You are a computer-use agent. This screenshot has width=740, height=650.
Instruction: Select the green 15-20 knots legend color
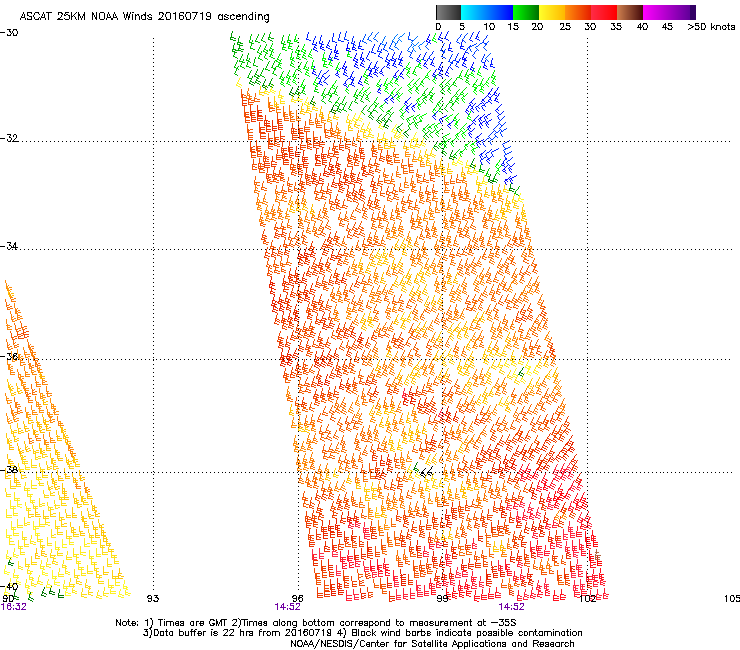click(526, 12)
